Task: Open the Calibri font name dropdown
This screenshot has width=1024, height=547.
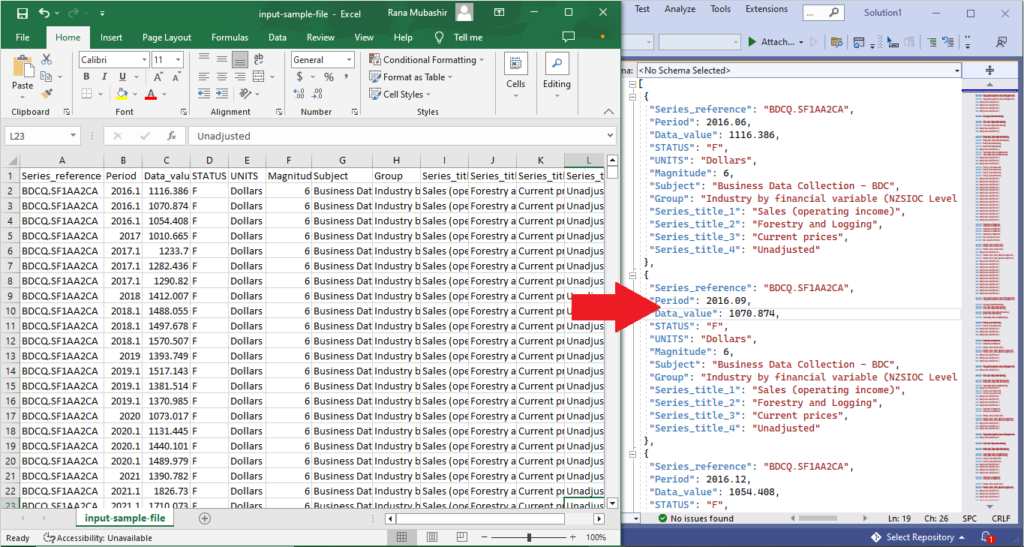Action: pos(144,59)
